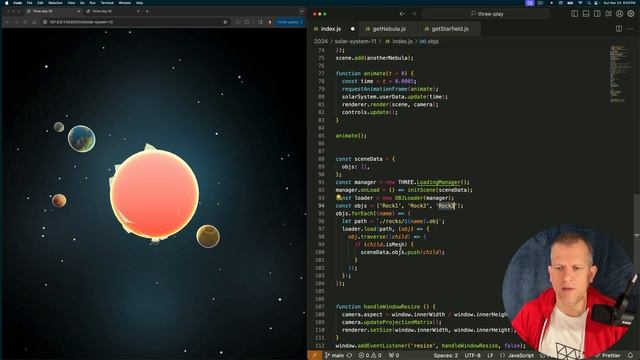This screenshot has width=640, height=360.
Task: Go back in VS Code editor history
Action: (x=402, y=14)
